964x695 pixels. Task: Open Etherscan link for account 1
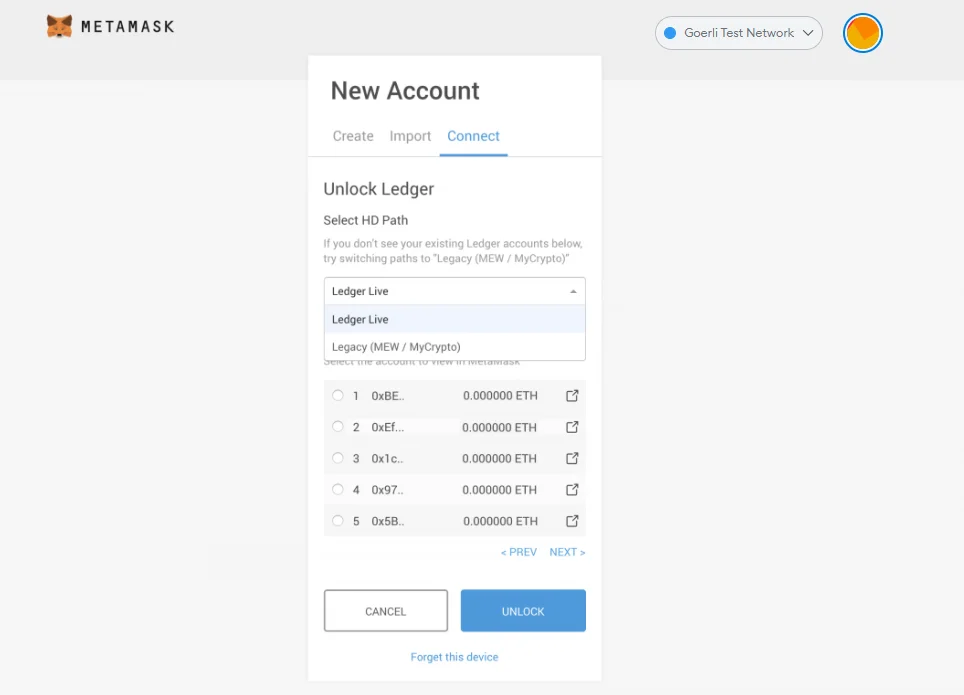pos(572,395)
